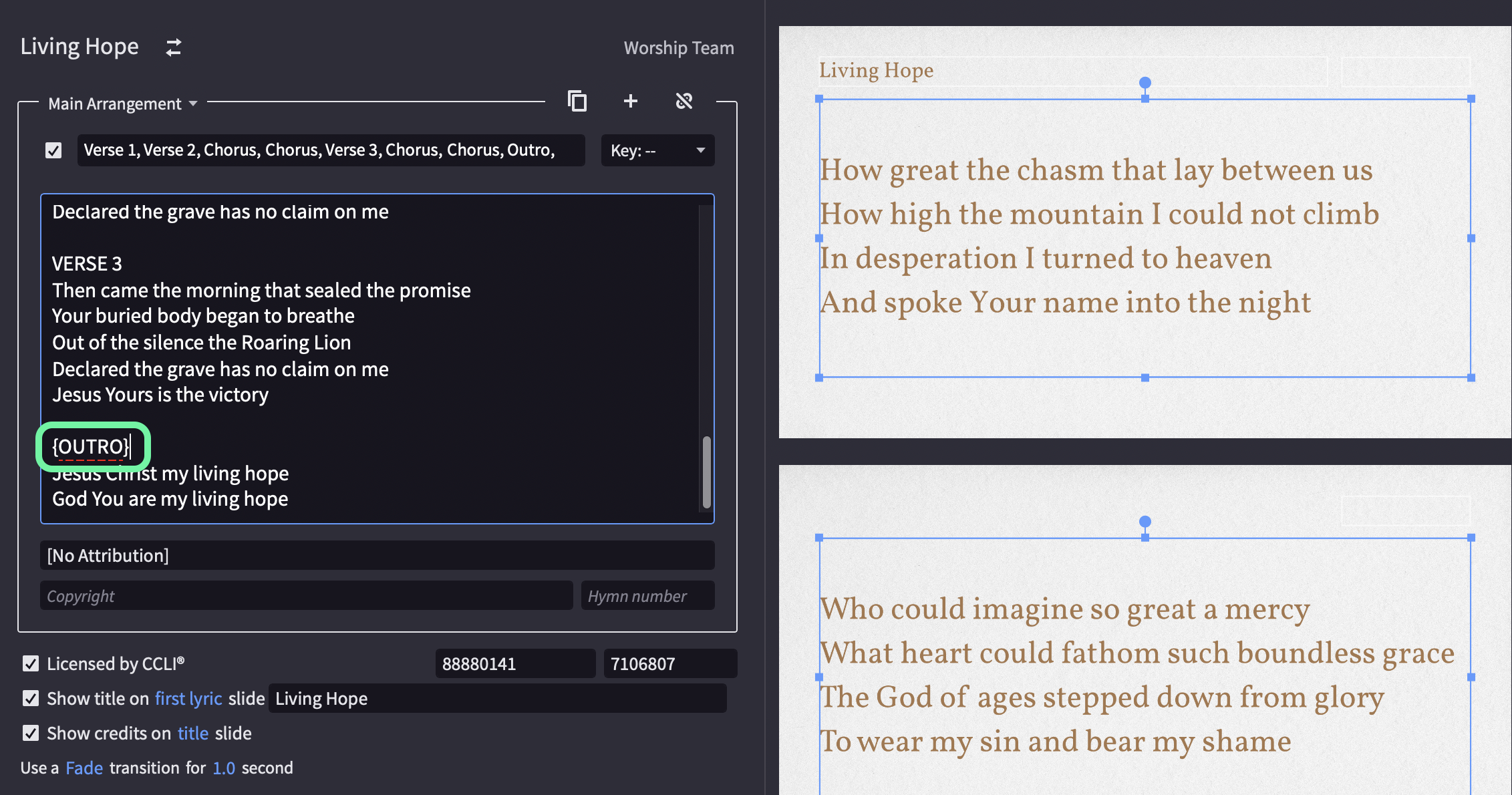Click slide line 'And spoke Your name into the night'

1065,302
